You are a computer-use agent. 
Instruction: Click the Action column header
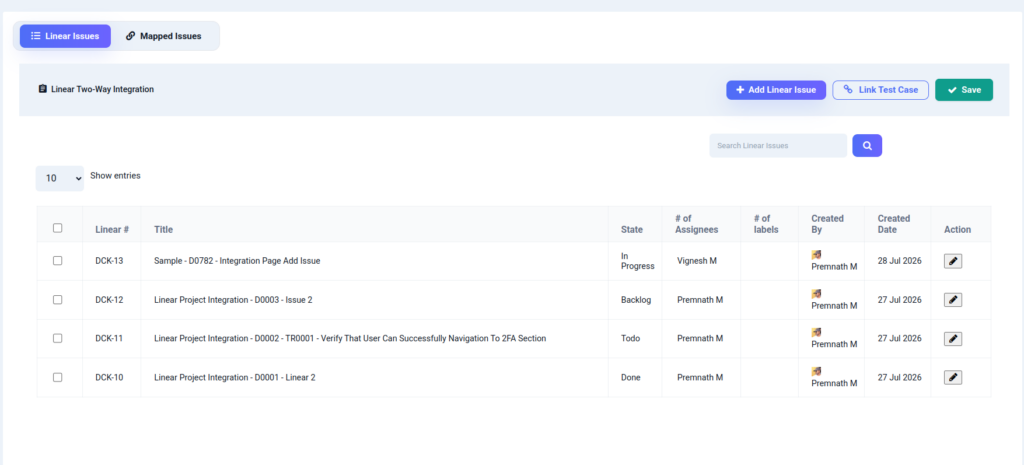point(957,230)
